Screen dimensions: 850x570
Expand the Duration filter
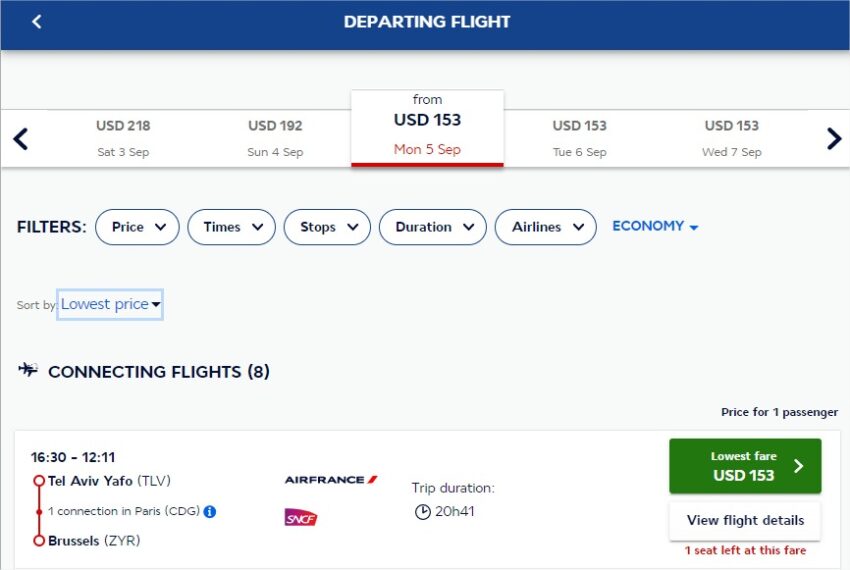point(433,227)
